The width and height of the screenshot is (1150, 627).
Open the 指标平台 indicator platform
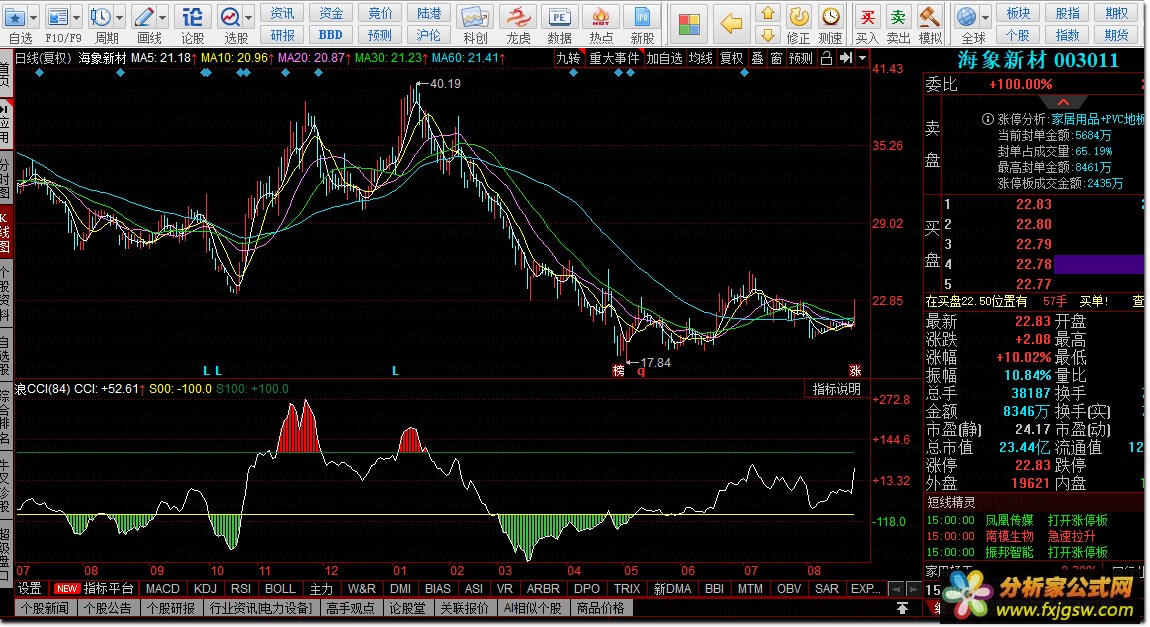pyautogui.click(x=109, y=588)
